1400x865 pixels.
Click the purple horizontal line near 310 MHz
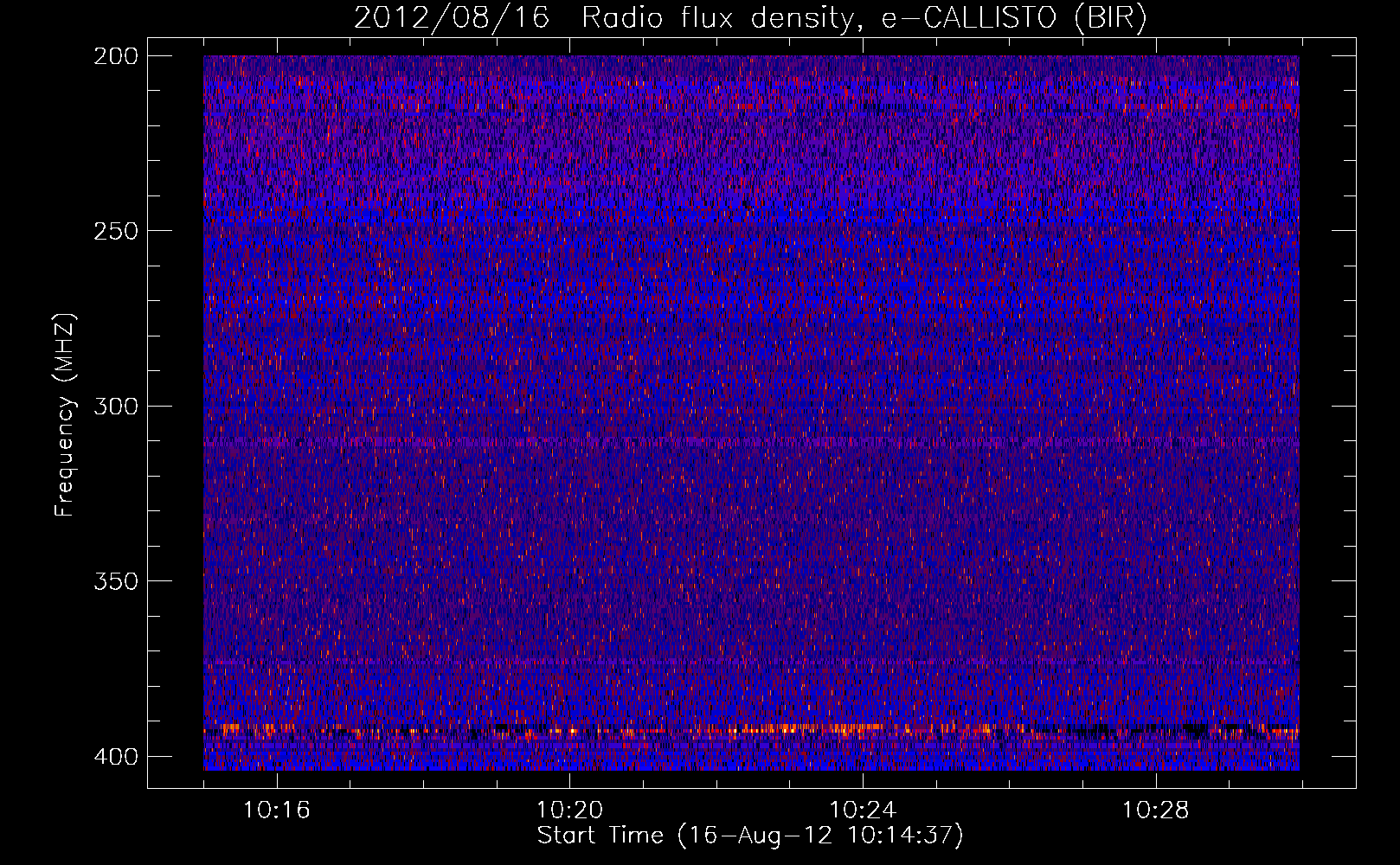[751, 441]
